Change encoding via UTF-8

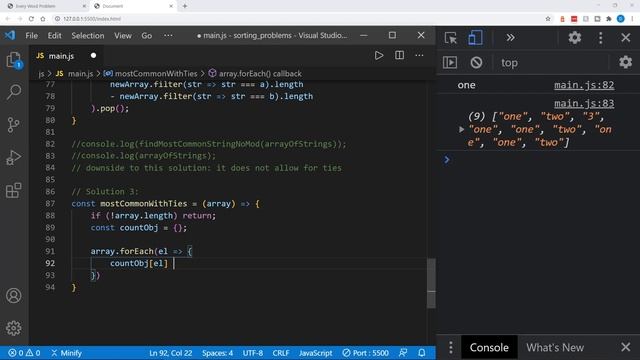tap(253, 353)
